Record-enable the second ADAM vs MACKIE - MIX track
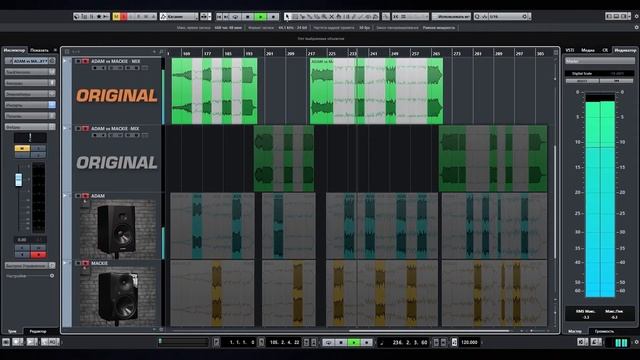 [85, 129]
